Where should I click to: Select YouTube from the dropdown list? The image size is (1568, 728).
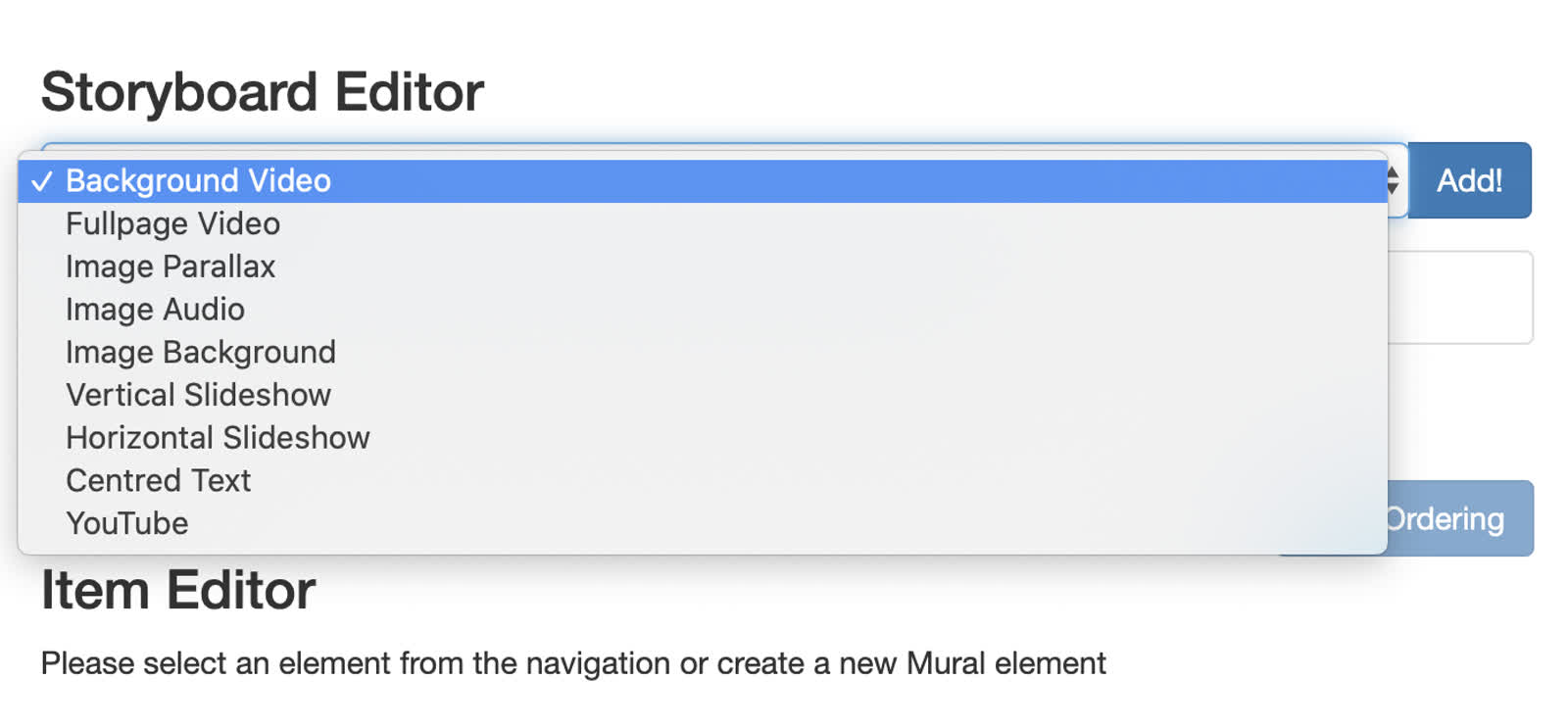pos(702,523)
